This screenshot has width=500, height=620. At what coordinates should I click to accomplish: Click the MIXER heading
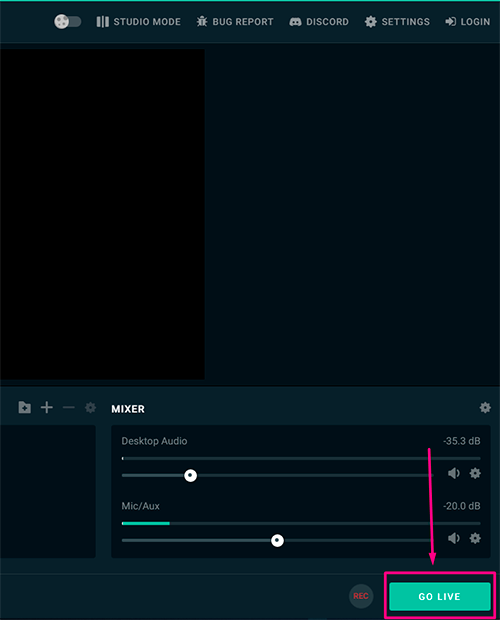click(x=128, y=409)
